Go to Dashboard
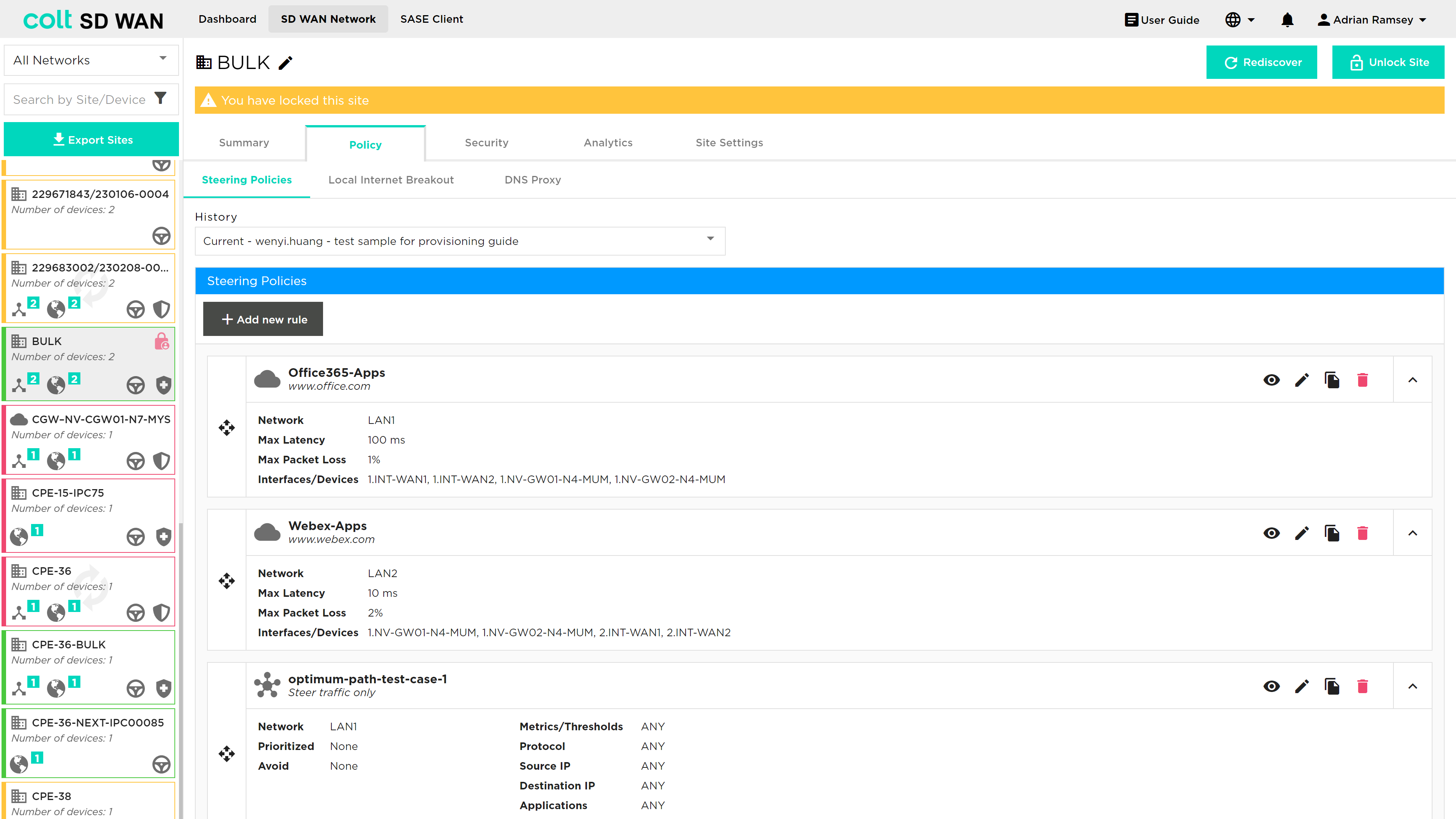Screen dimensions: 1456x819 click(x=227, y=19)
